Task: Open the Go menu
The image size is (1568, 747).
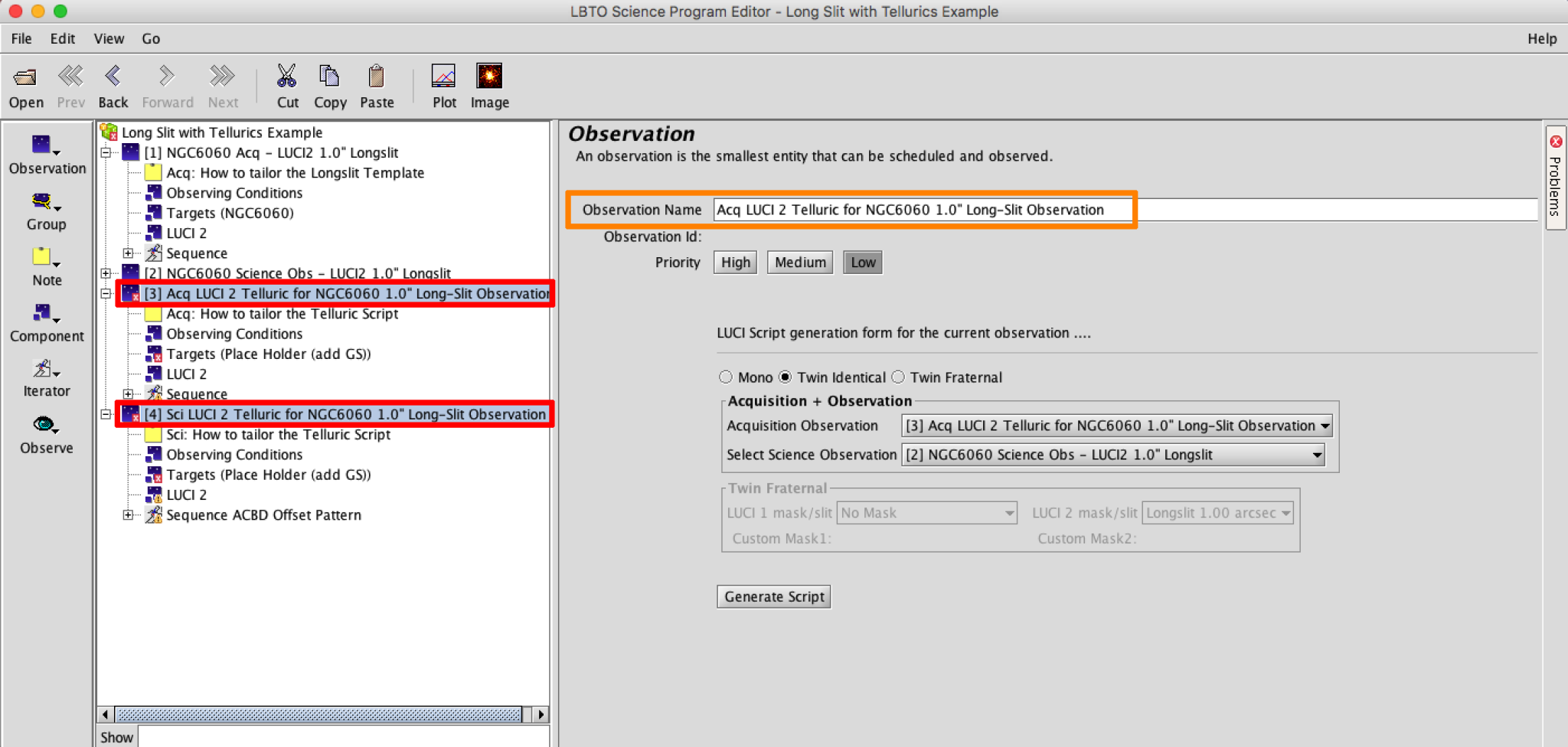Action: pyautogui.click(x=151, y=38)
